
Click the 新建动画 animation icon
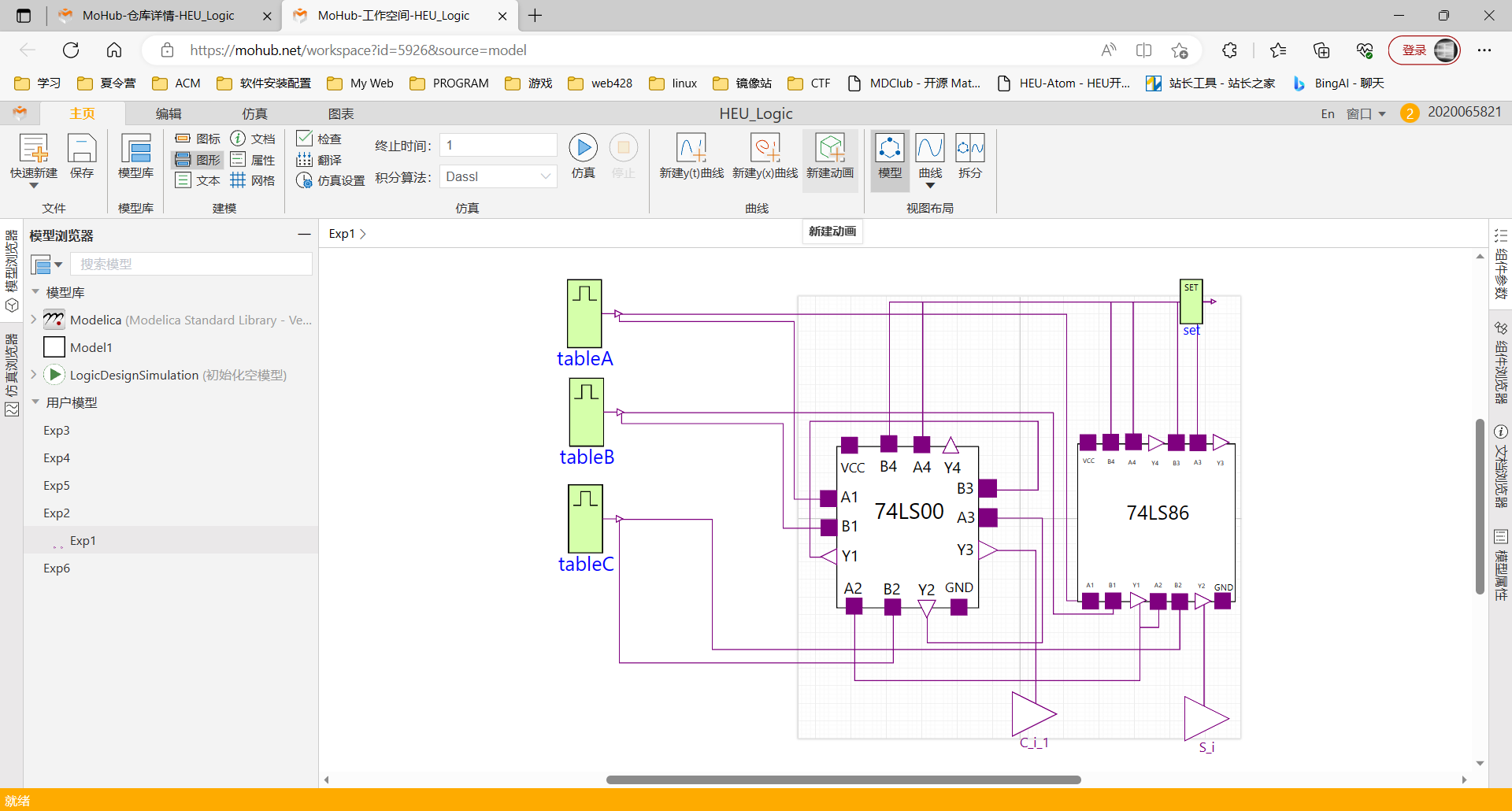[x=830, y=155]
